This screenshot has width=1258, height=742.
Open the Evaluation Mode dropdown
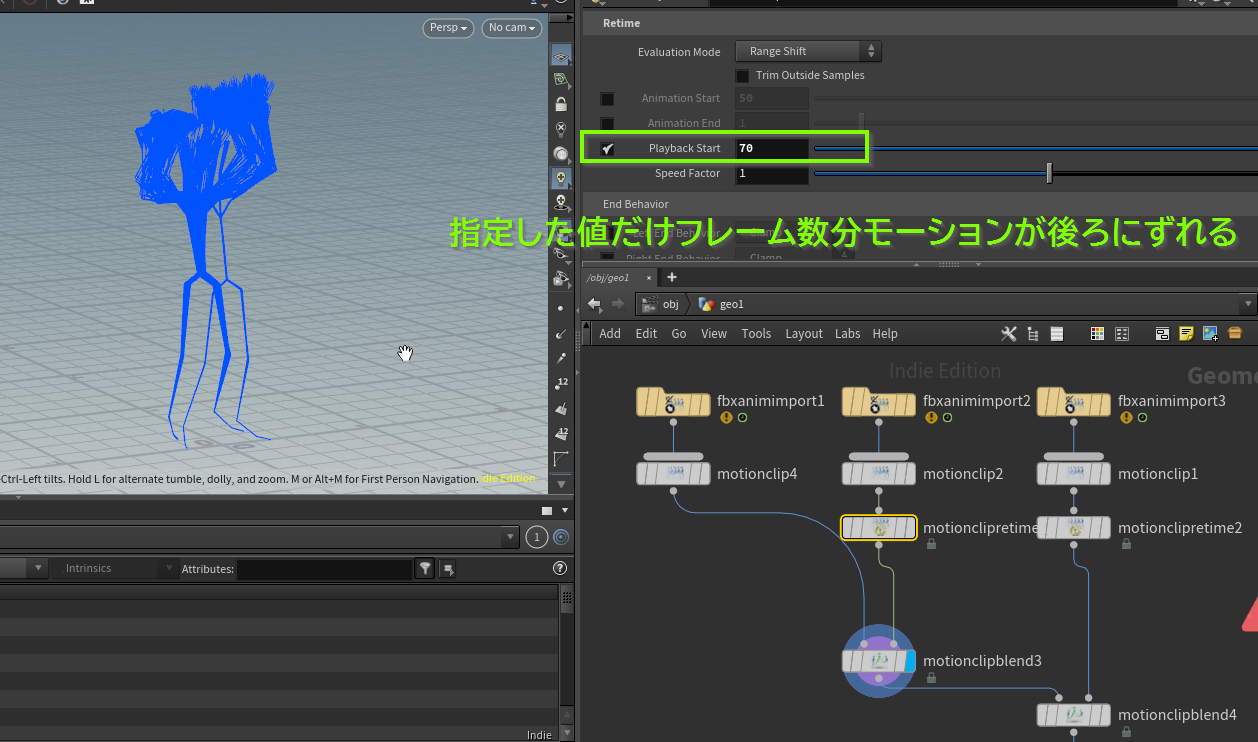[808, 51]
